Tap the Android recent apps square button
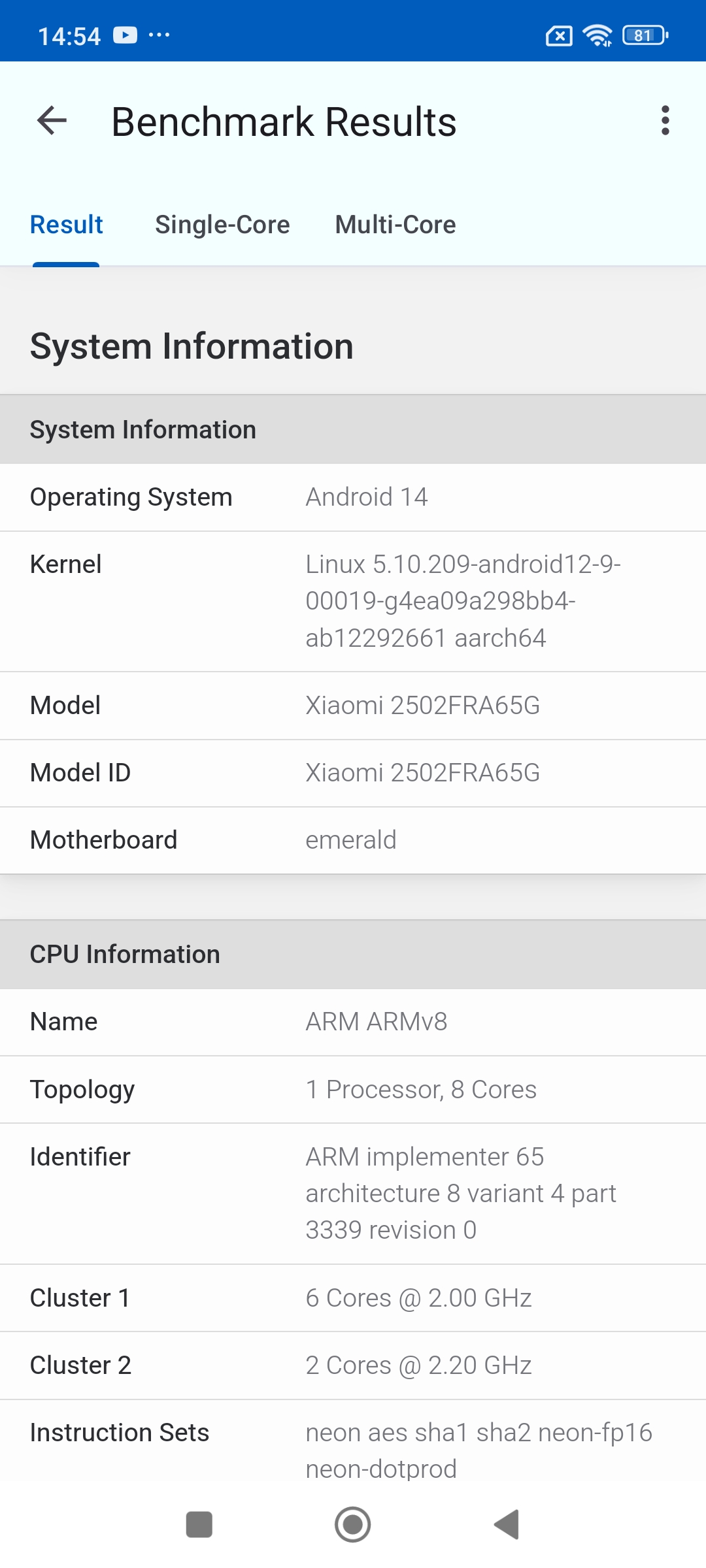706x1568 pixels. click(199, 1524)
